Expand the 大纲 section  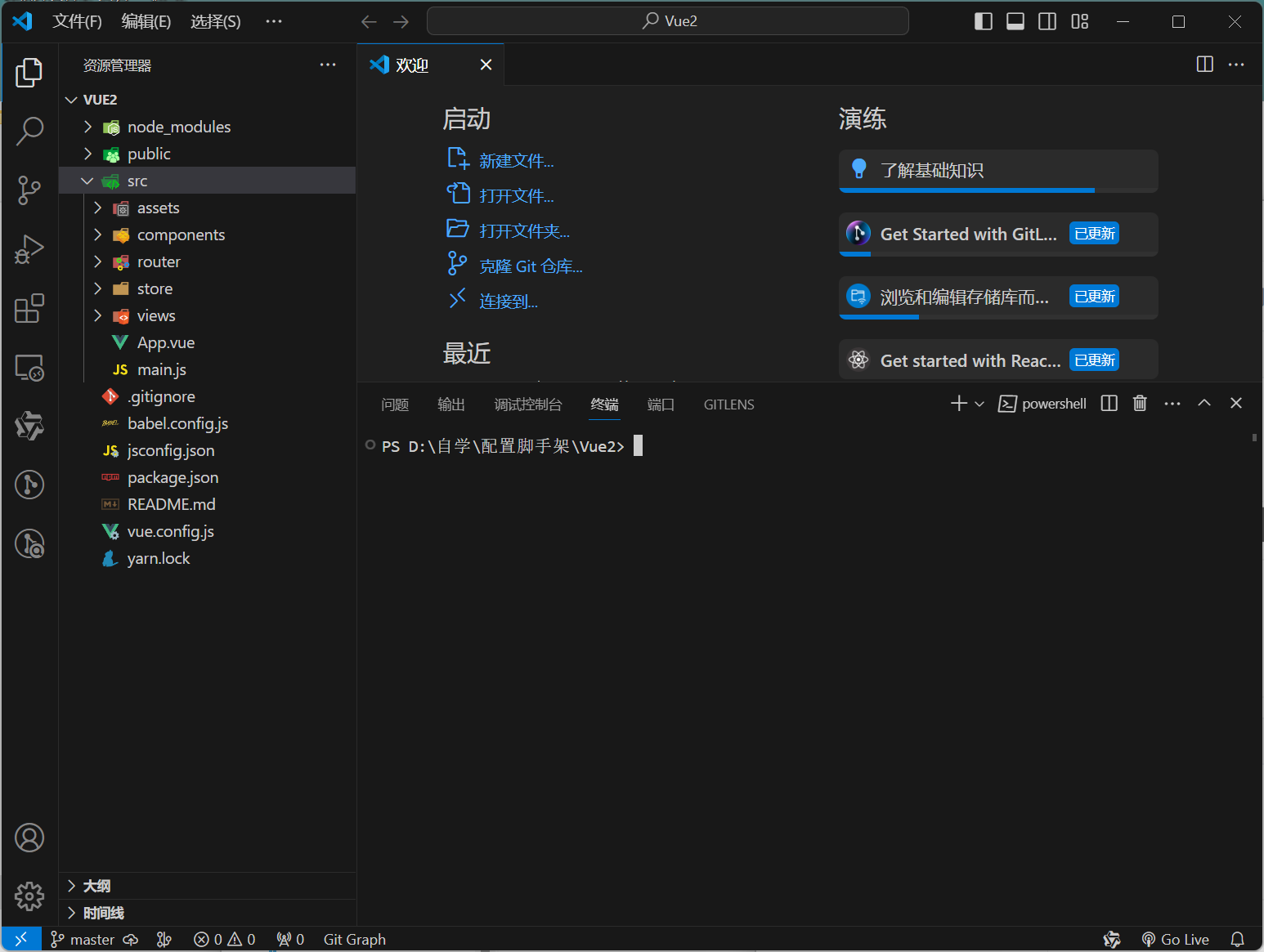[x=208, y=886]
